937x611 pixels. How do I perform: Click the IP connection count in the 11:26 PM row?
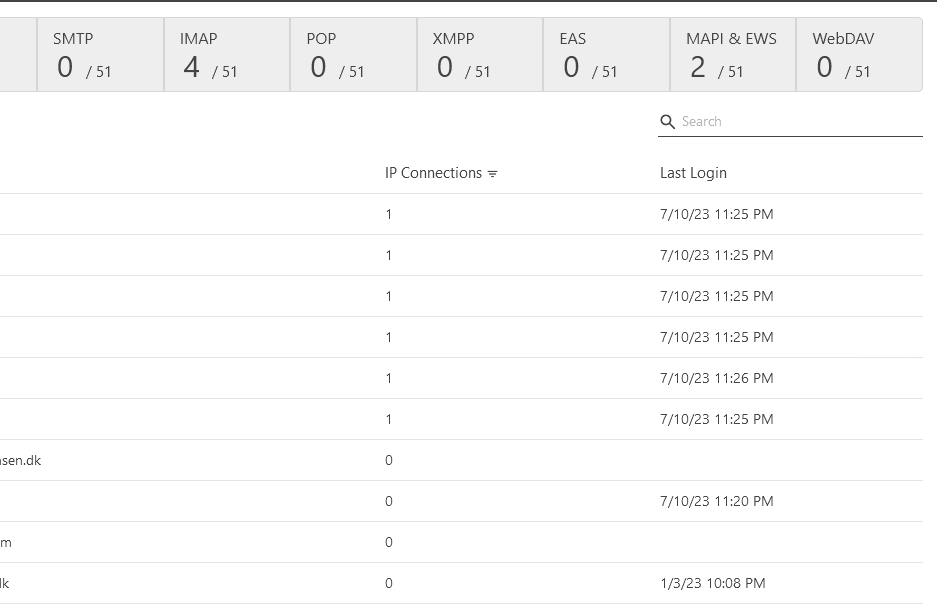[x=389, y=378]
